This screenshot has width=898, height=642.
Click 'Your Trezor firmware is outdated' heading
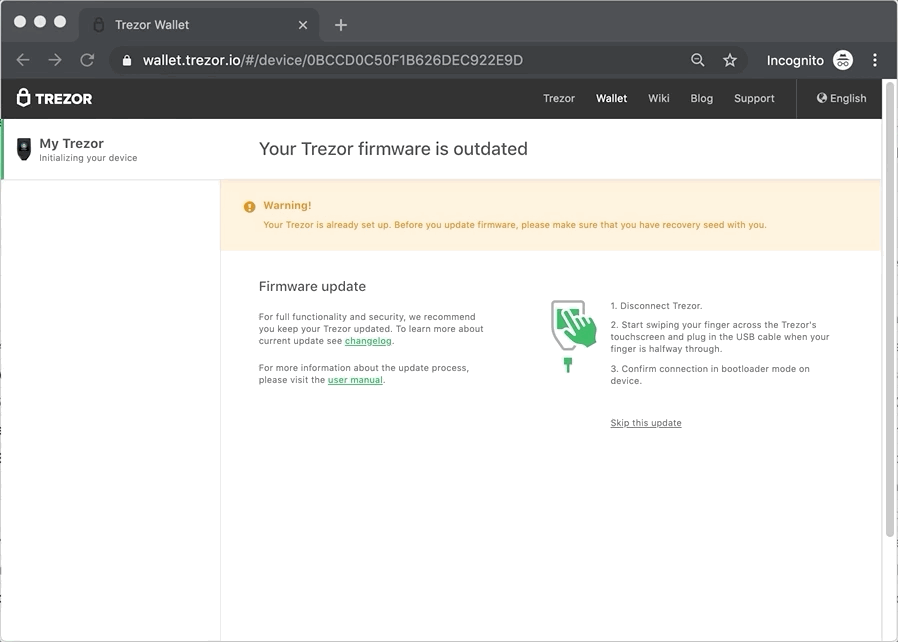pos(393,149)
